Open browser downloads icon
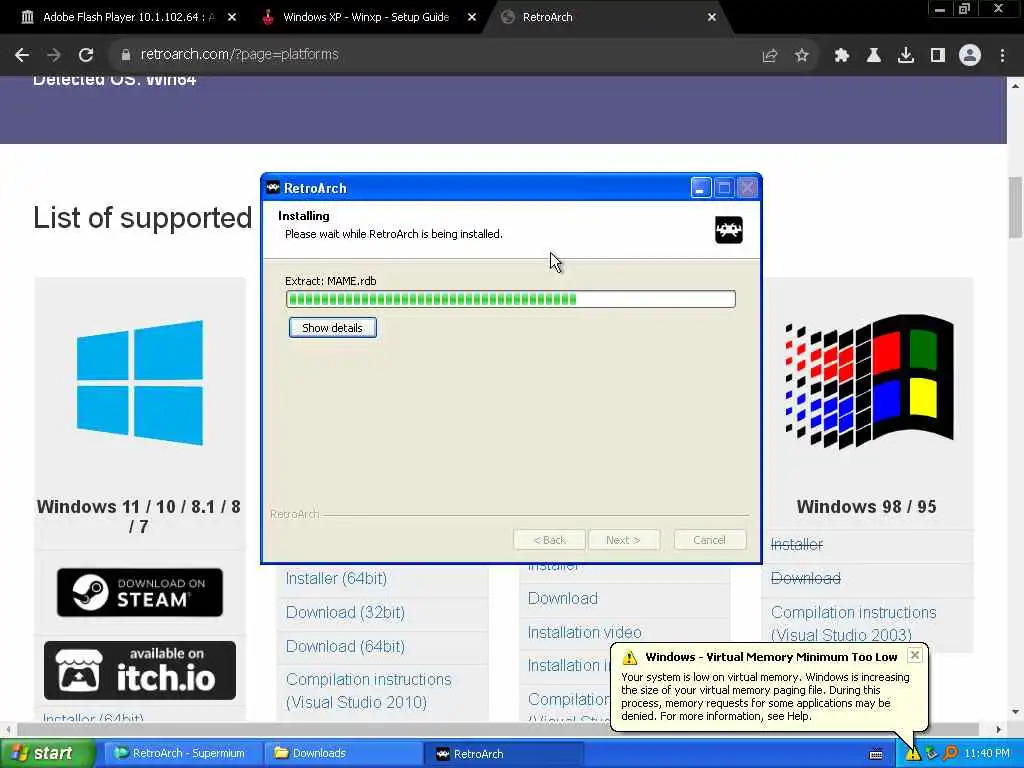Image resolution: width=1024 pixels, height=768 pixels. pos(906,56)
